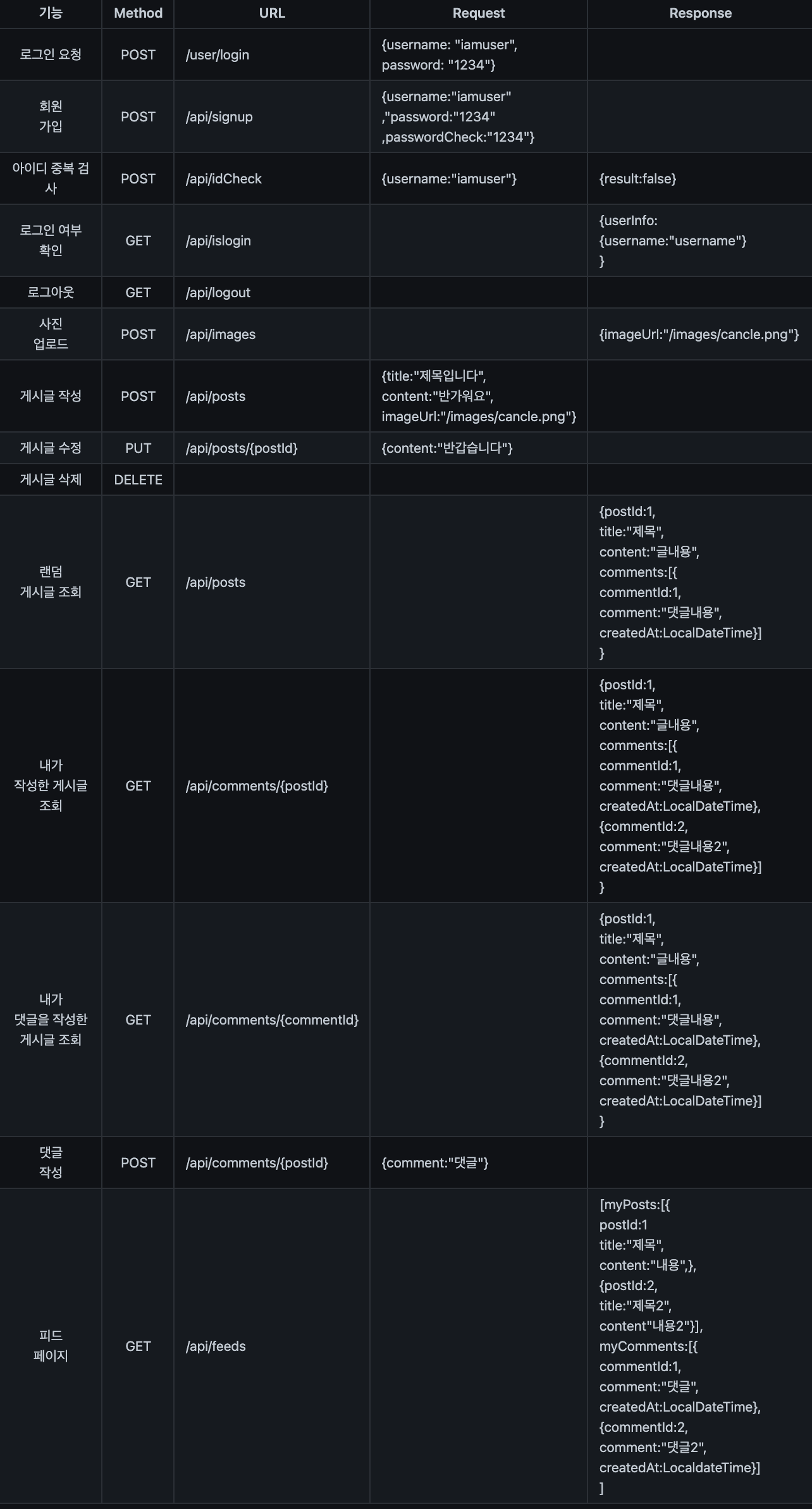This screenshot has width=812, height=1509.
Task: Click the /api/posts/{postId} URL
Action: (241, 448)
